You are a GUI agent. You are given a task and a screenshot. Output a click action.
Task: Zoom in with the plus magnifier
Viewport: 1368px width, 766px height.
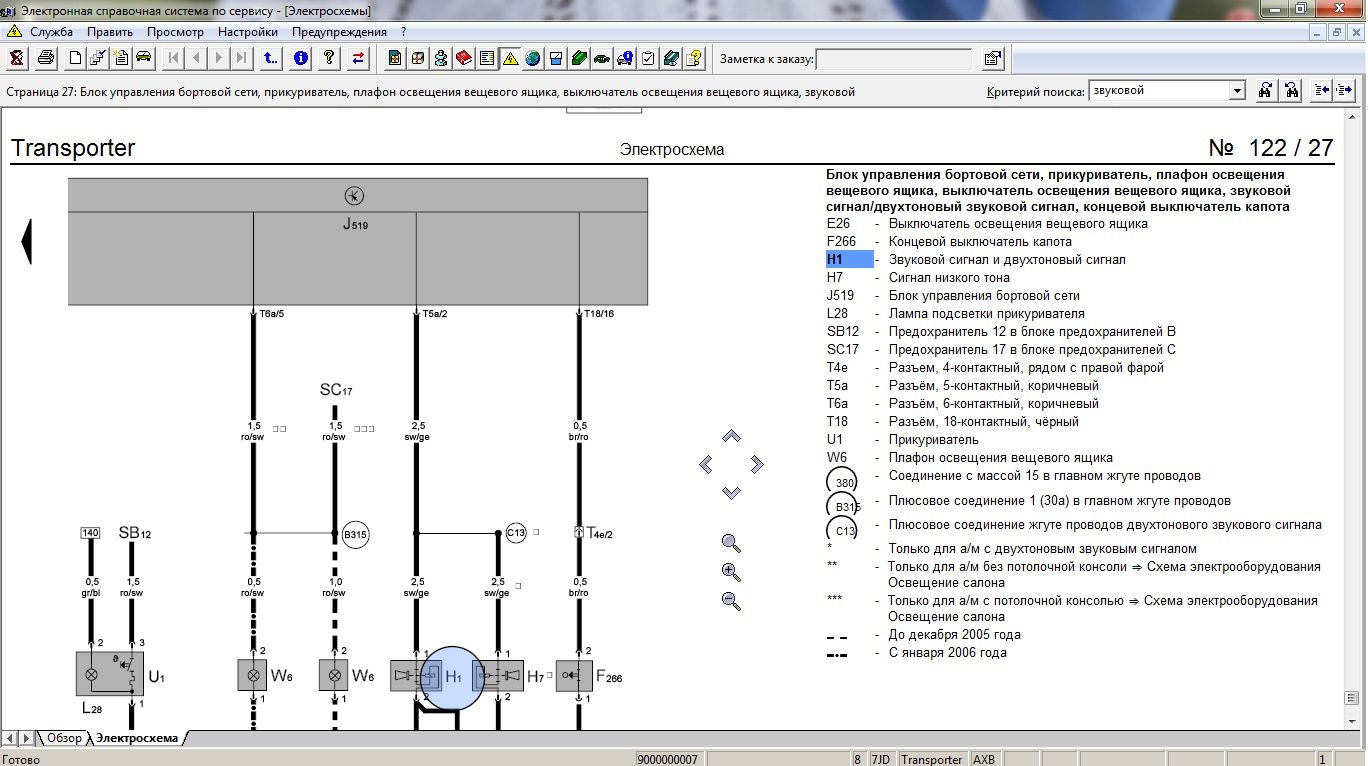click(x=731, y=572)
